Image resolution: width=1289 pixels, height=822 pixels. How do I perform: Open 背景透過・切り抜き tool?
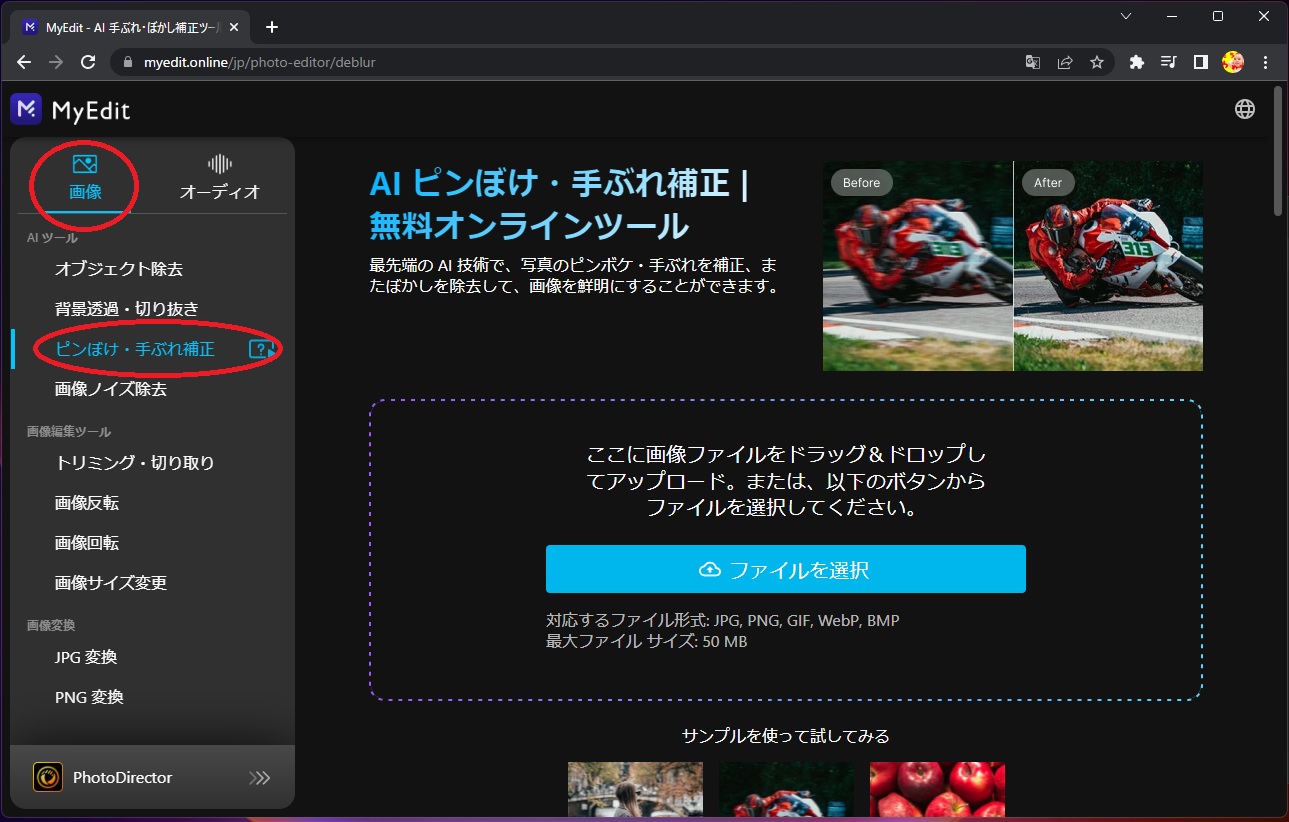pos(126,309)
